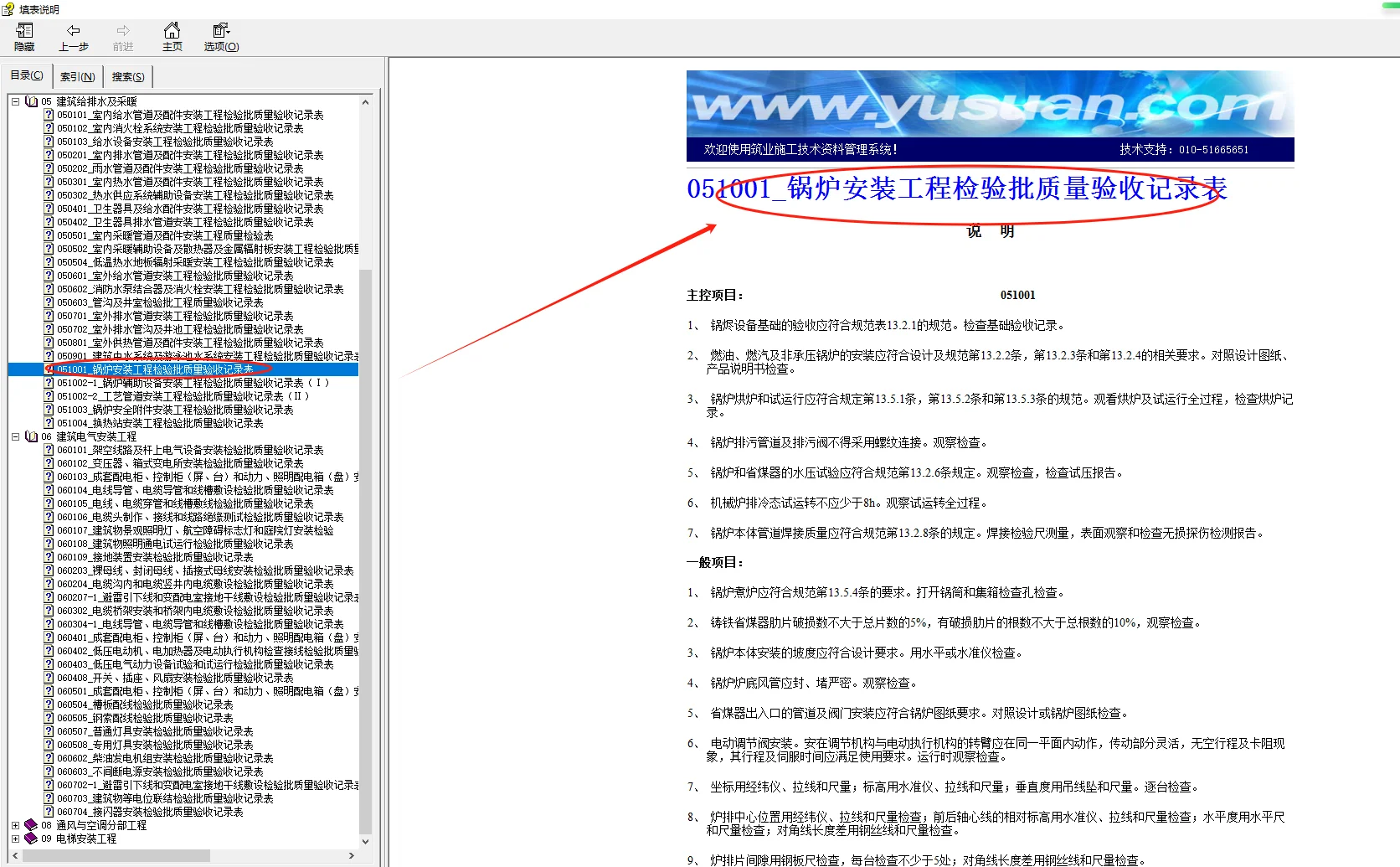Switch to the 搜索(S) tab
1400x867 pixels.
[x=127, y=76]
